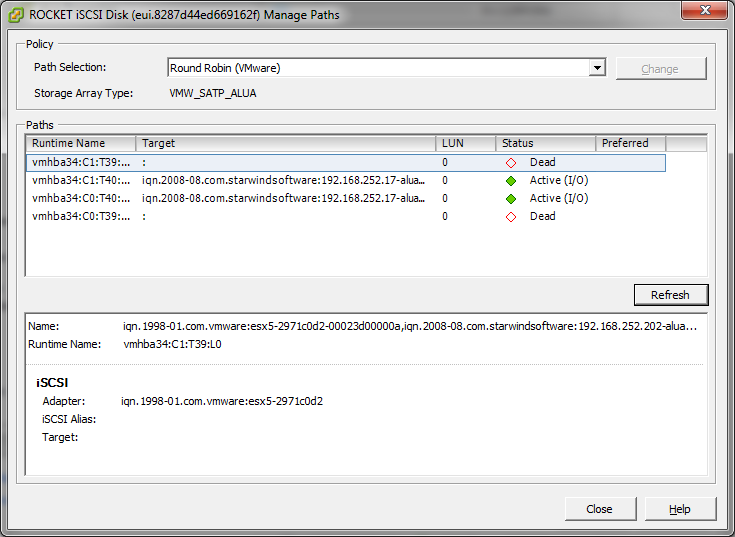The width and height of the screenshot is (735, 537).
Task: Open Help for Manage Paths
Action: pos(680,509)
